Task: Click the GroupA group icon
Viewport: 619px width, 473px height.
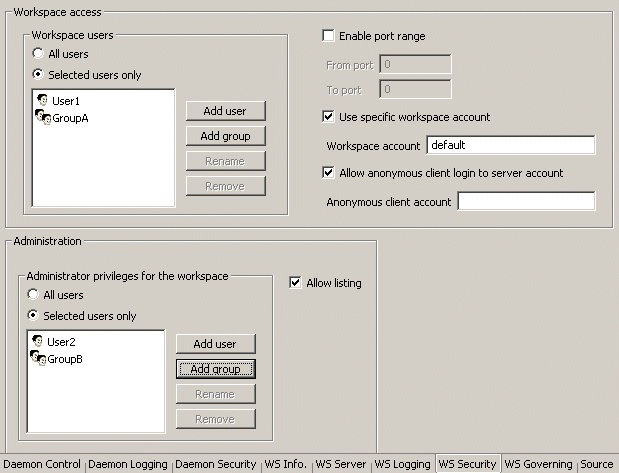Action: [x=43, y=117]
